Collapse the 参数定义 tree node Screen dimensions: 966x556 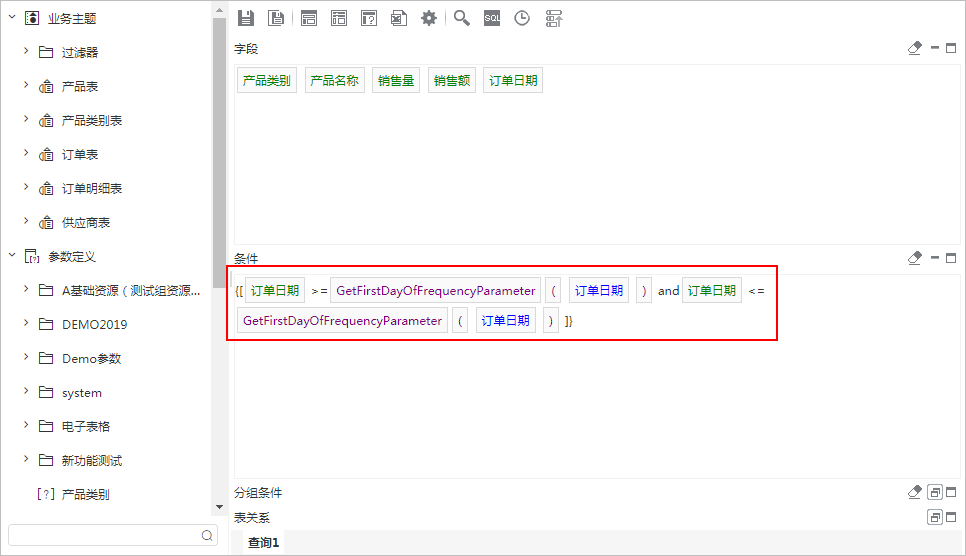[12, 255]
